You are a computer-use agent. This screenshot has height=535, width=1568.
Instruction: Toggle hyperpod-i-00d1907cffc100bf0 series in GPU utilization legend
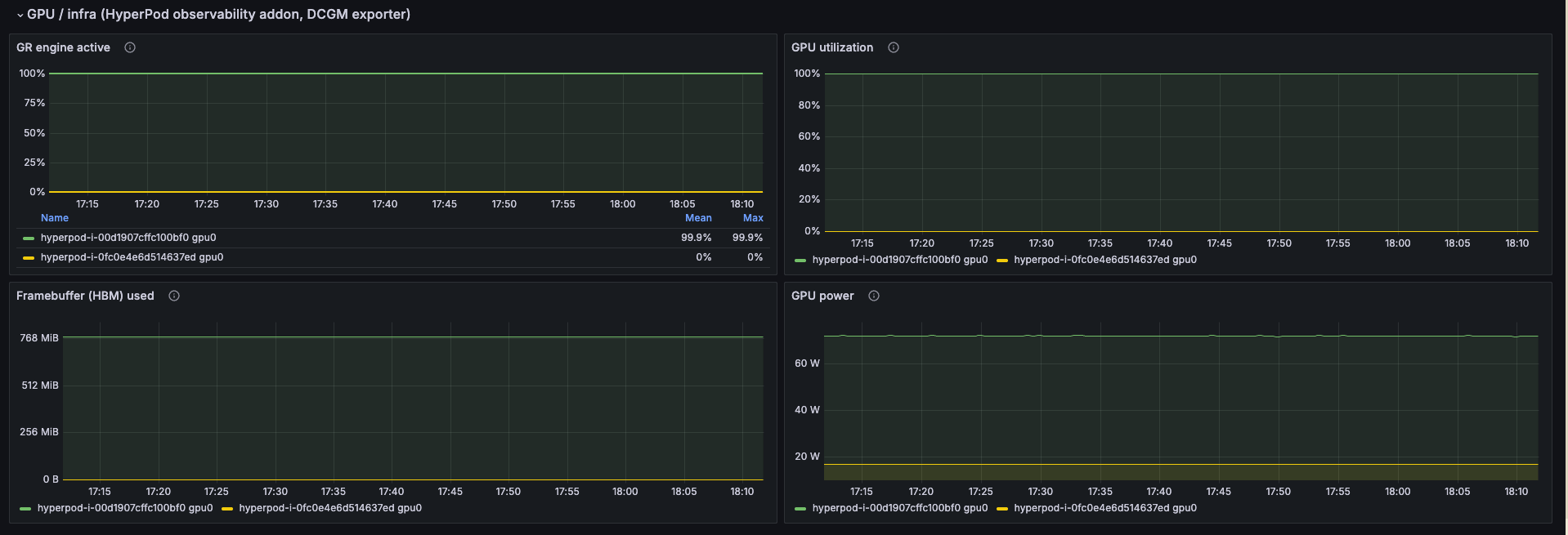click(900, 260)
